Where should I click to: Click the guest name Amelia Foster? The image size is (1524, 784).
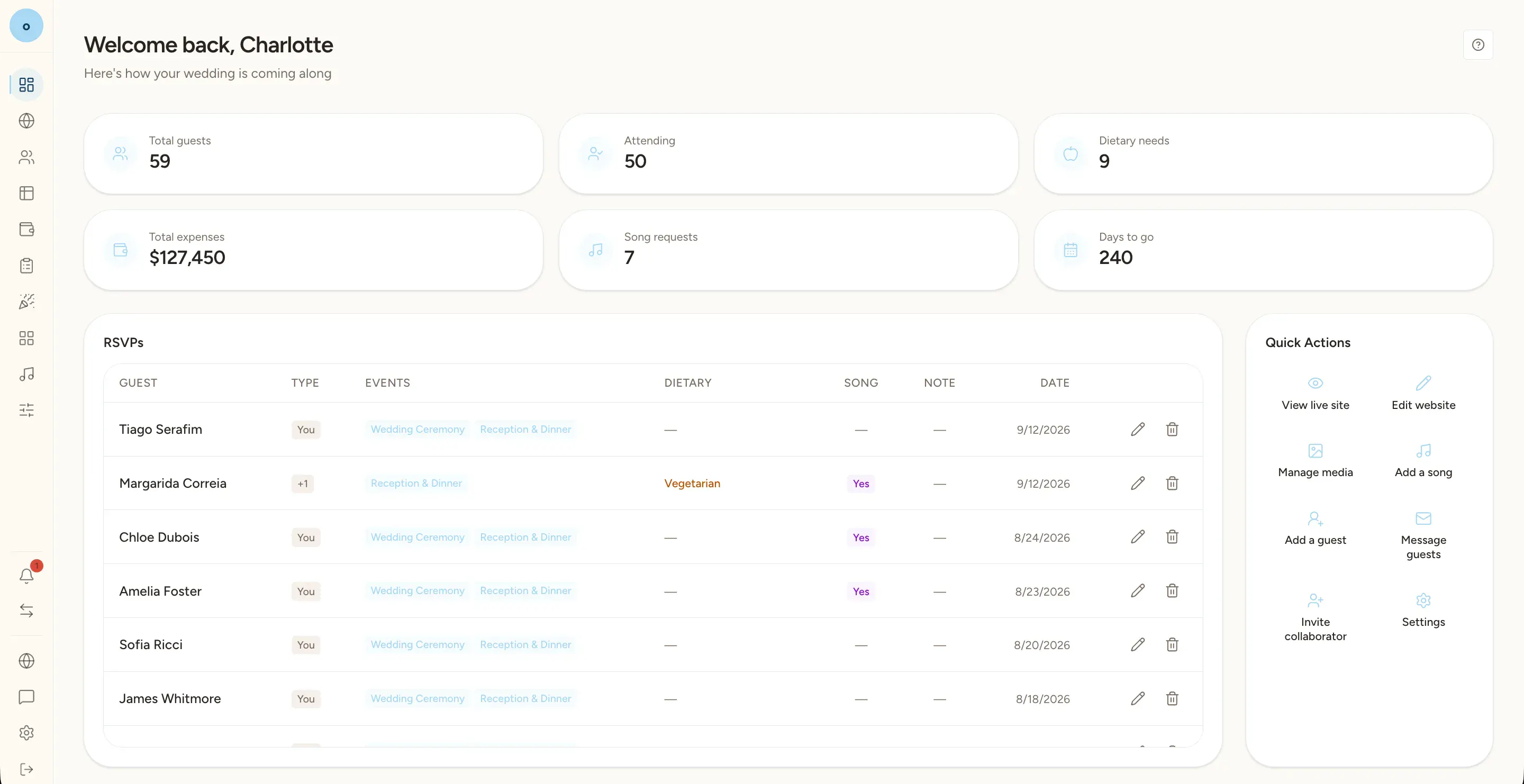click(160, 591)
